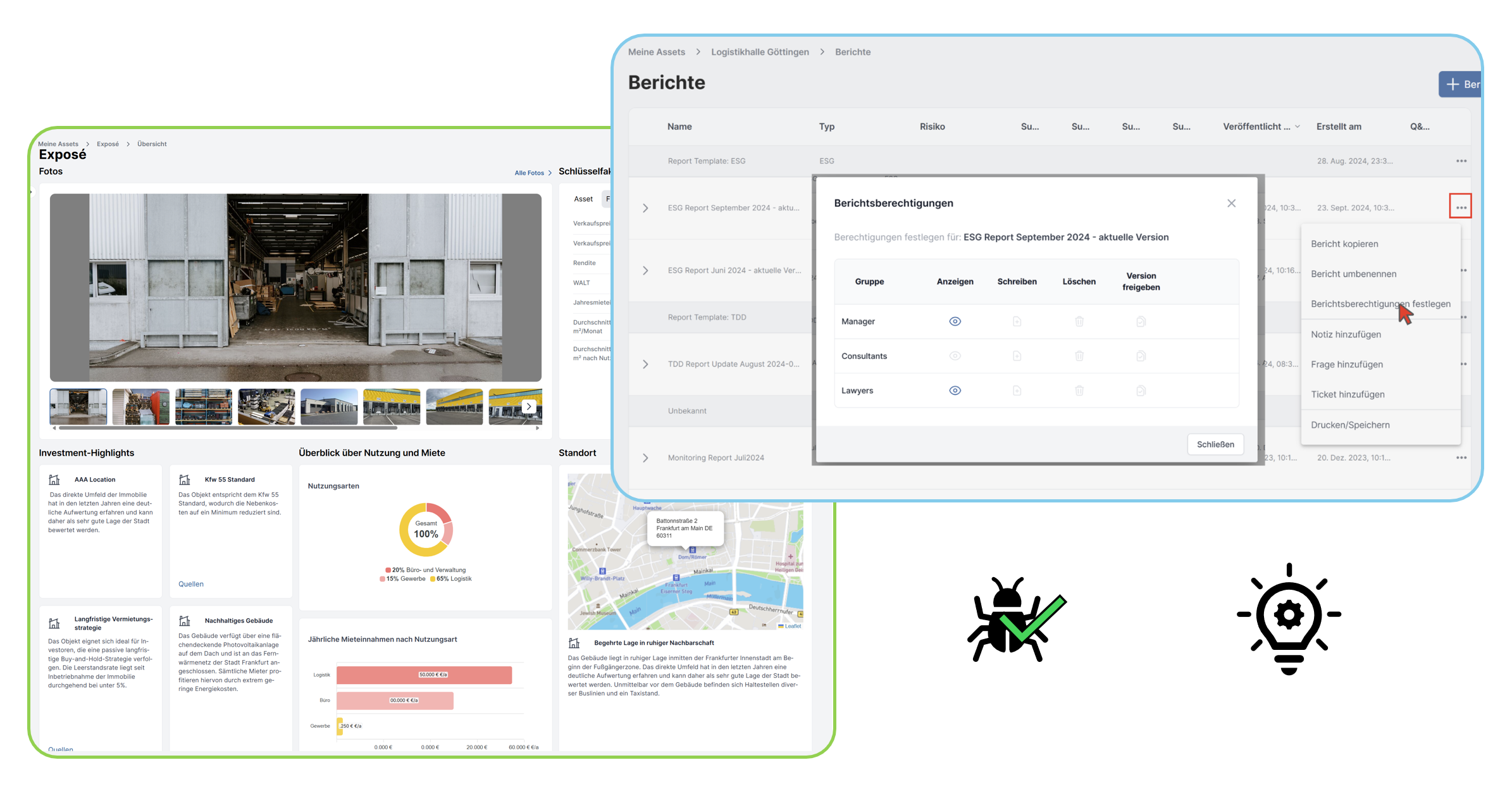This screenshot has height=791, width=1512.
Task: Select red tank pallets photo thumbnail
Action: tap(140, 406)
